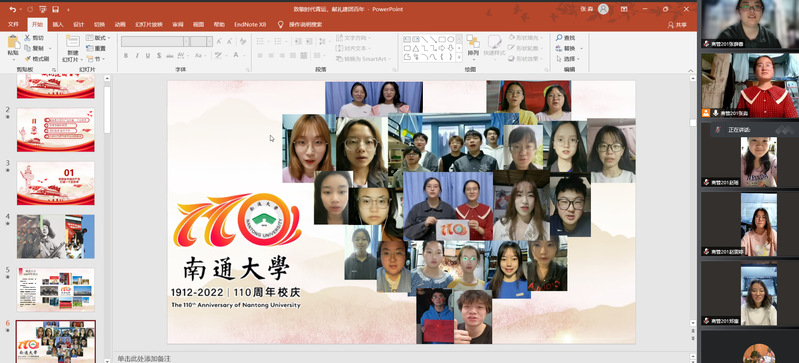799x363 pixels.
Task: Click the New Slide (新建幻灯片) icon
Action: tap(73, 42)
